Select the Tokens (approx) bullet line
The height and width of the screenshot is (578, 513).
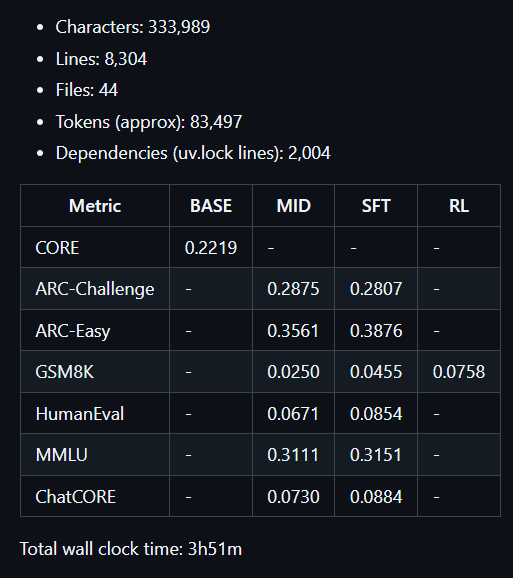pyautogui.click(x=149, y=122)
